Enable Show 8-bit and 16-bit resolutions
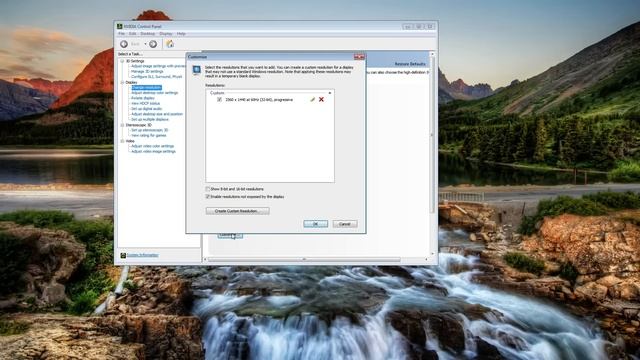Viewport: 640px width, 360px height. coord(208,189)
